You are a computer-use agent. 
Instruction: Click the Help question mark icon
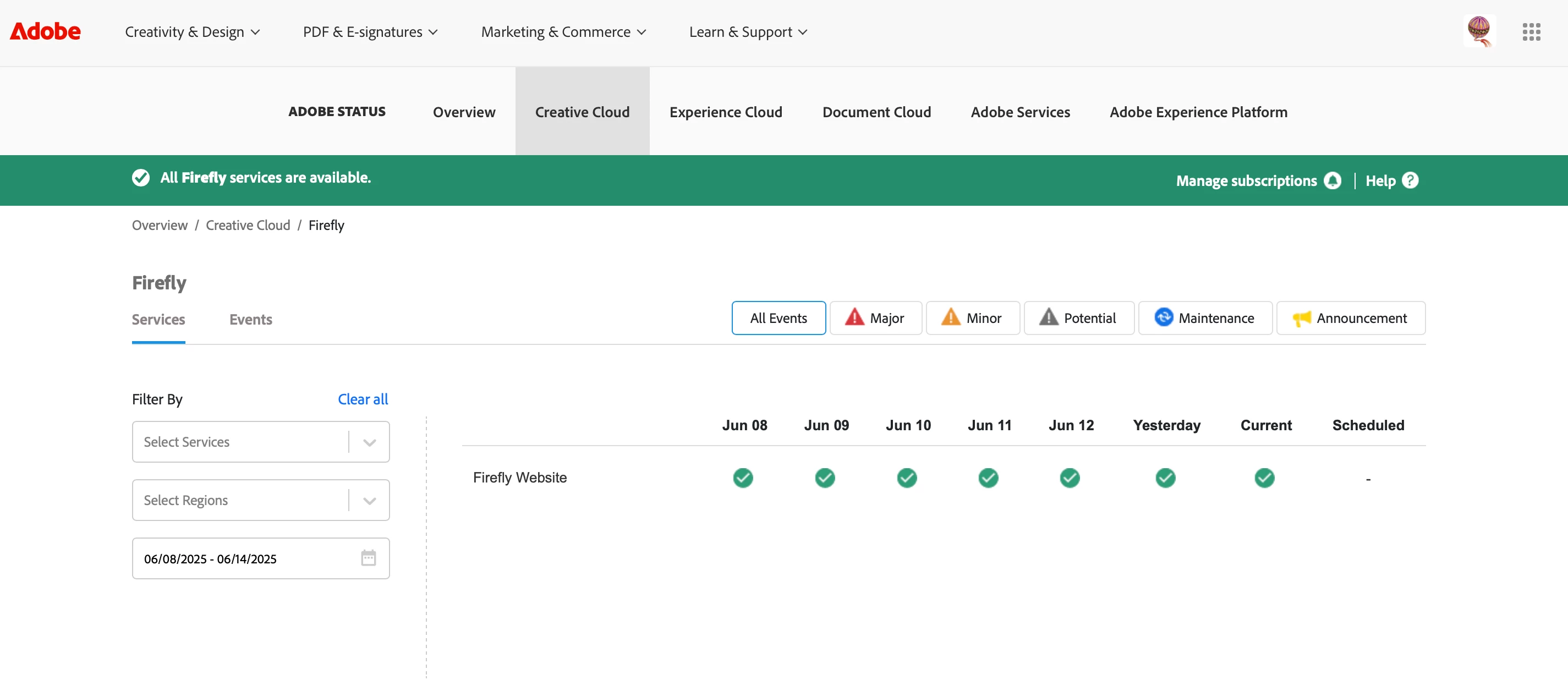coord(1410,181)
